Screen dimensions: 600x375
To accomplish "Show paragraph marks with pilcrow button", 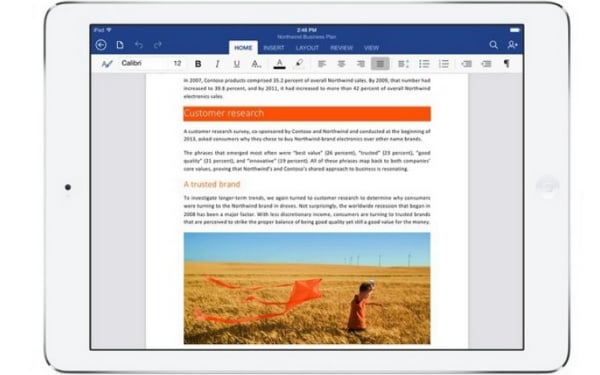I will click(x=507, y=64).
